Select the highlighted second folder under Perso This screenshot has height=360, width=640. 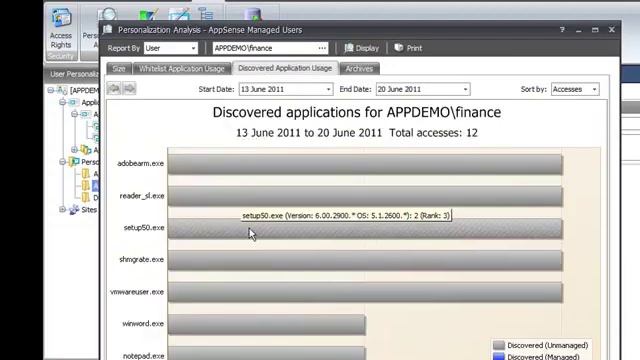click(85, 186)
